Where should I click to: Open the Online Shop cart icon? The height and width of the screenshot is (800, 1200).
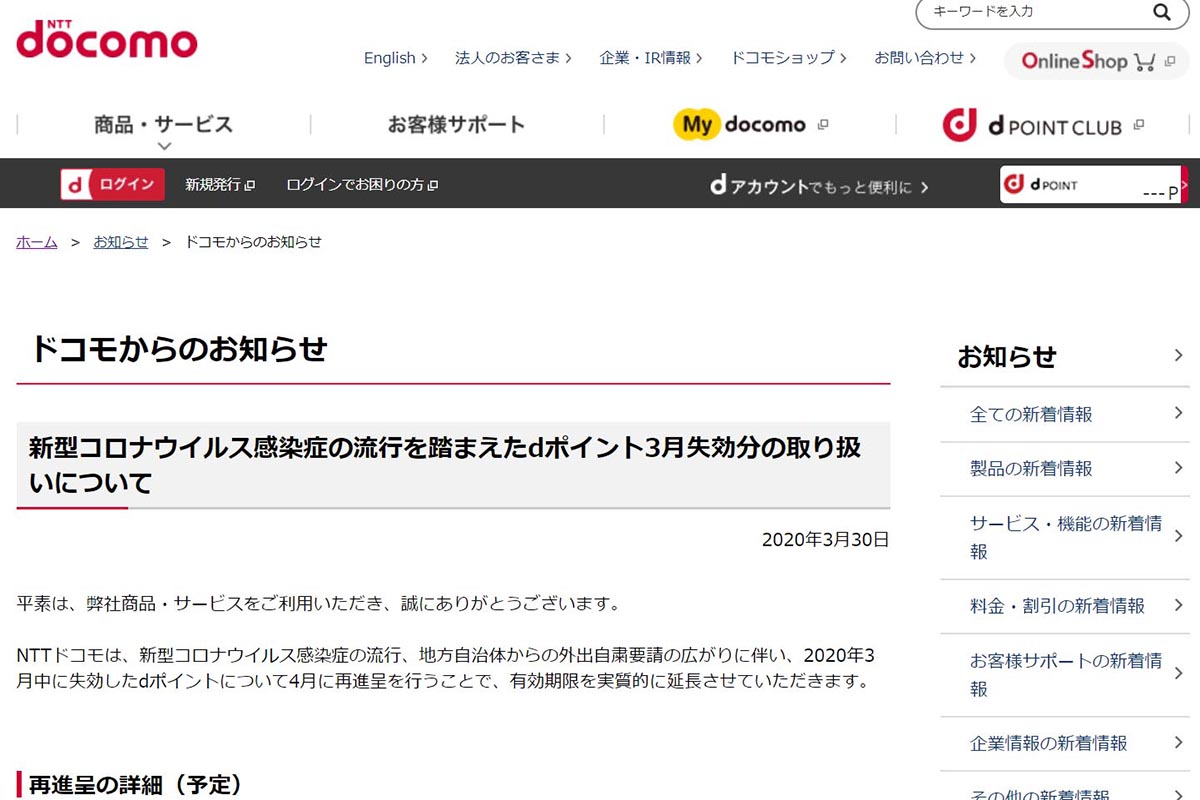point(1144,62)
